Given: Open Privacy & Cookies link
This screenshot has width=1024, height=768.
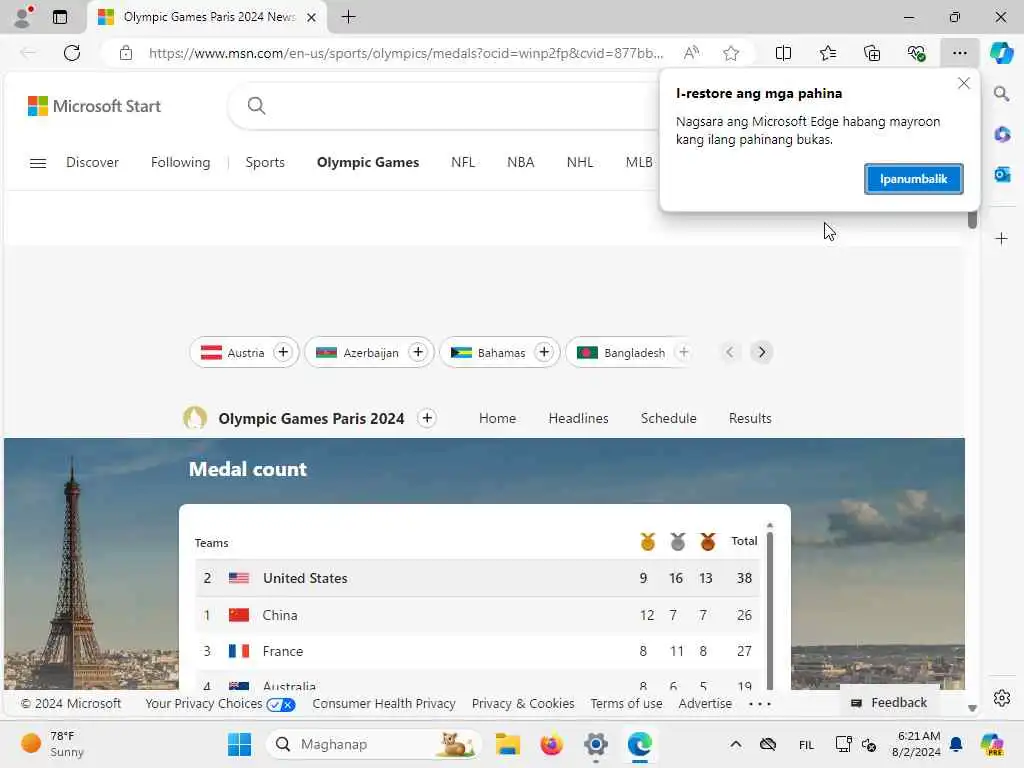Looking at the screenshot, I should coord(522,703).
